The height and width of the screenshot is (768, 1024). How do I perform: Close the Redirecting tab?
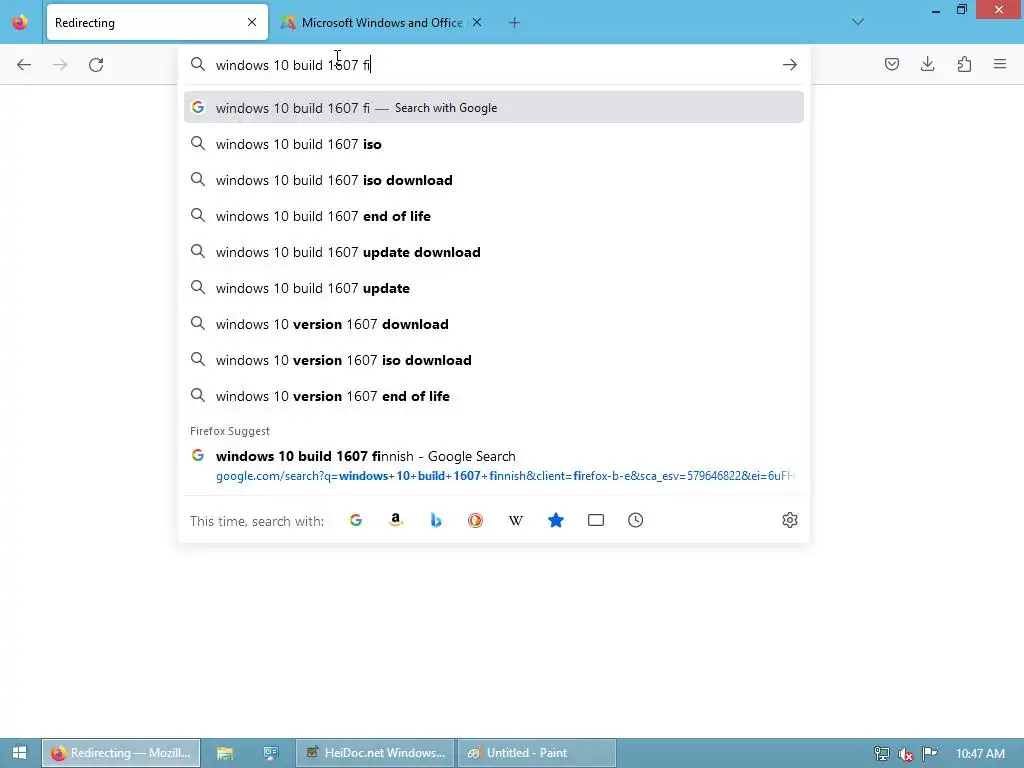click(252, 22)
